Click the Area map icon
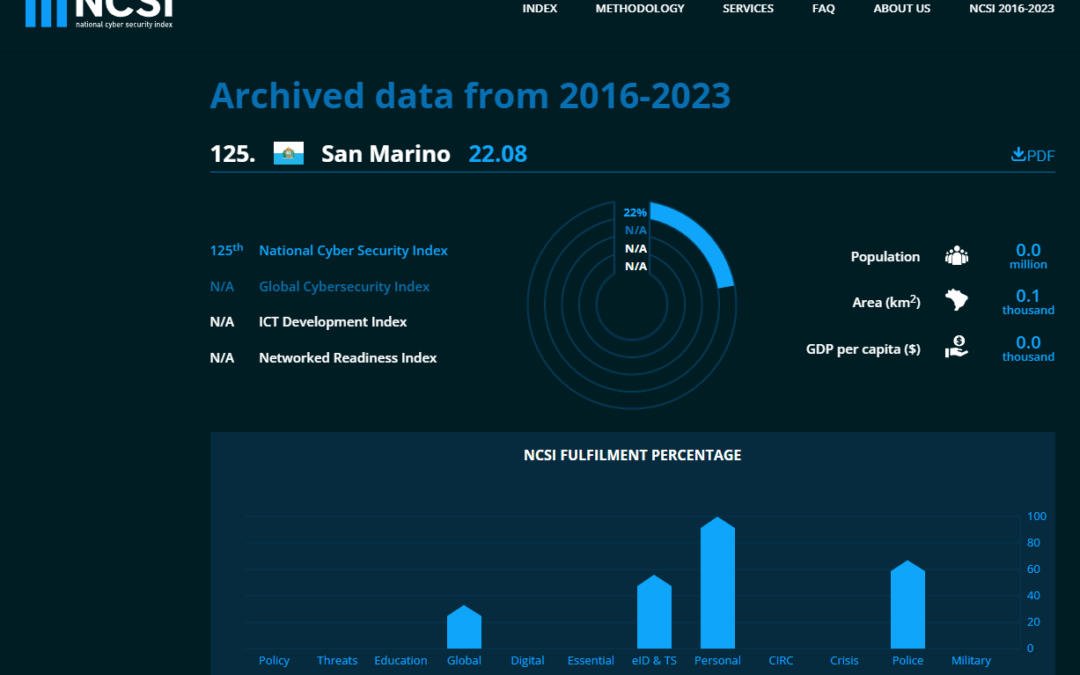The image size is (1080, 675). [x=956, y=300]
